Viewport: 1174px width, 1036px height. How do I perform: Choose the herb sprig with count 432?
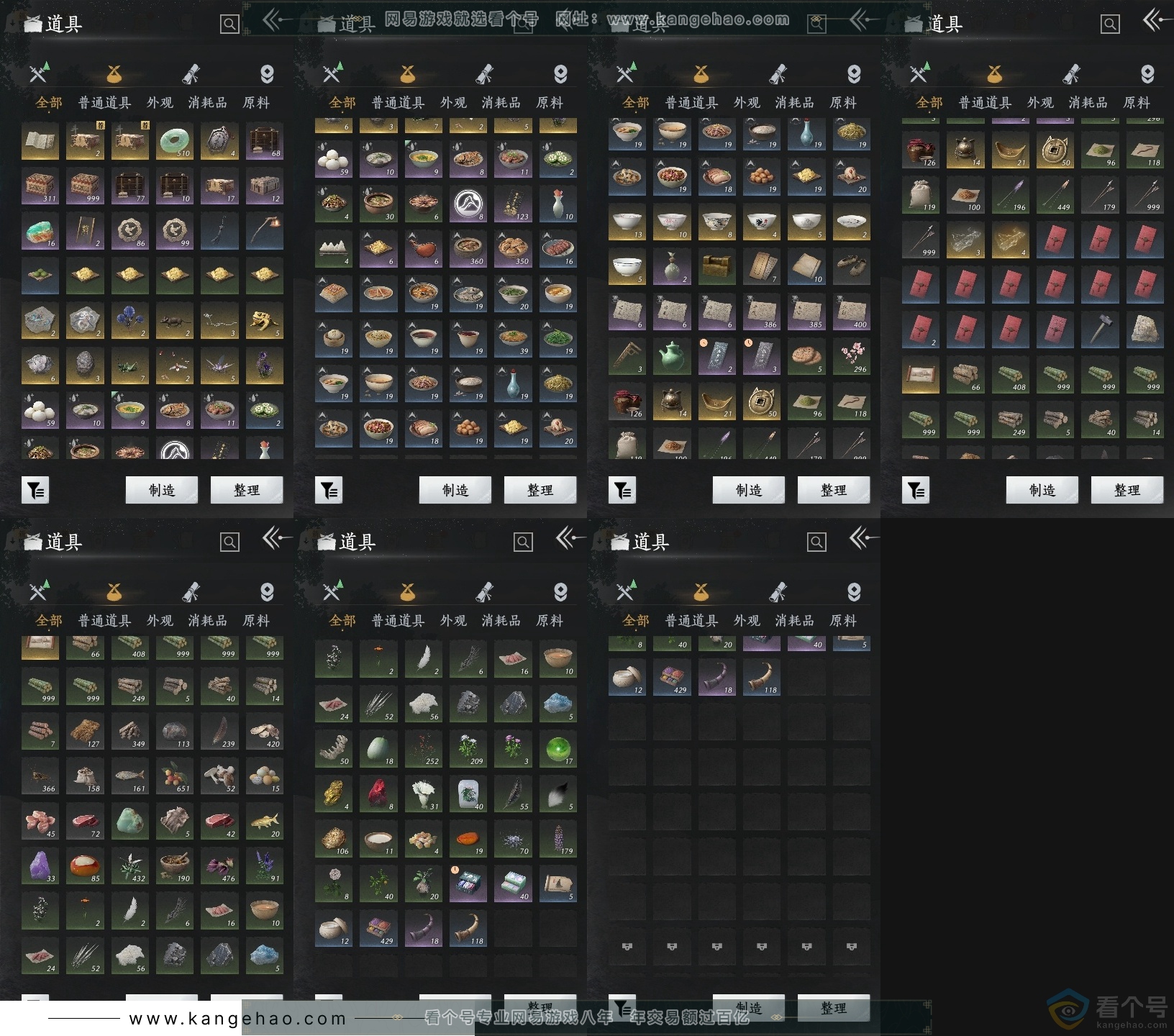[x=130, y=866]
